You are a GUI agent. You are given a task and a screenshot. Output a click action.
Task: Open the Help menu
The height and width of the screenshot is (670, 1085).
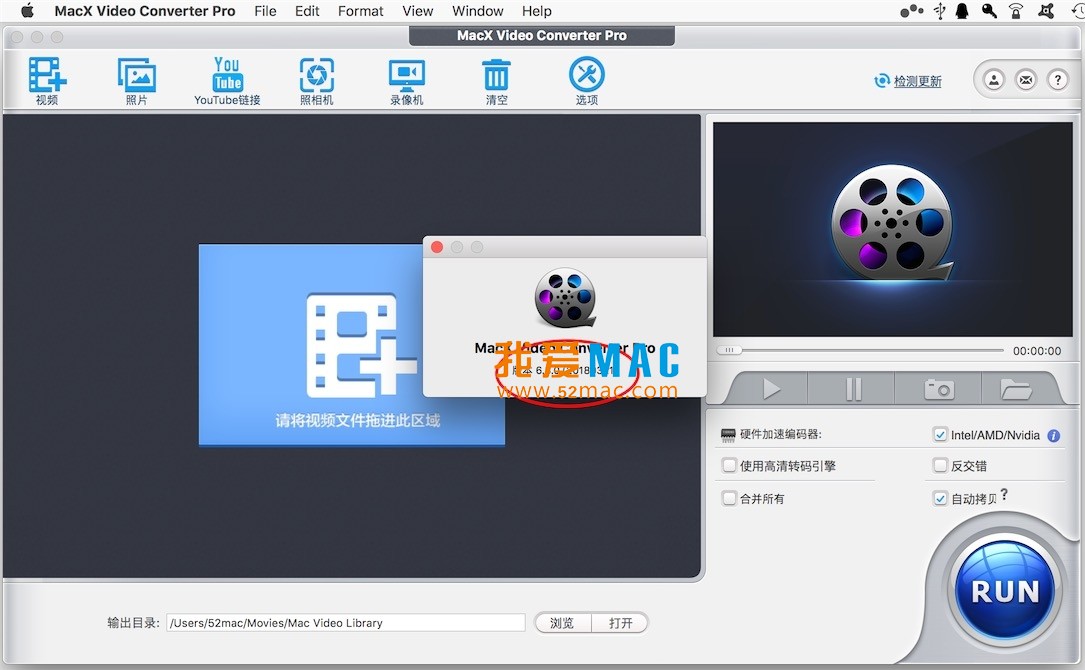[537, 11]
